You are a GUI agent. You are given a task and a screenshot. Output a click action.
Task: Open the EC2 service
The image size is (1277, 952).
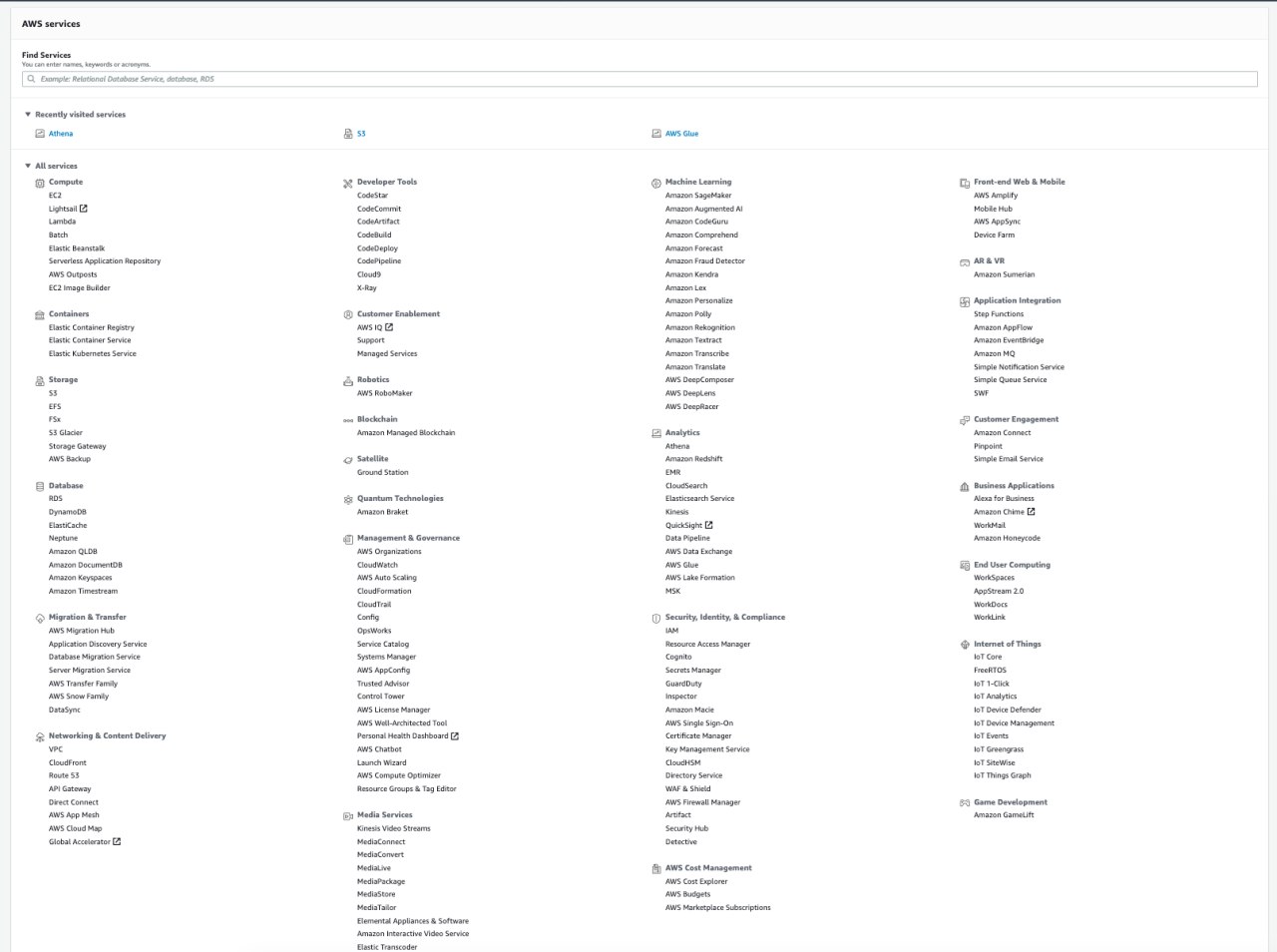tap(55, 196)
